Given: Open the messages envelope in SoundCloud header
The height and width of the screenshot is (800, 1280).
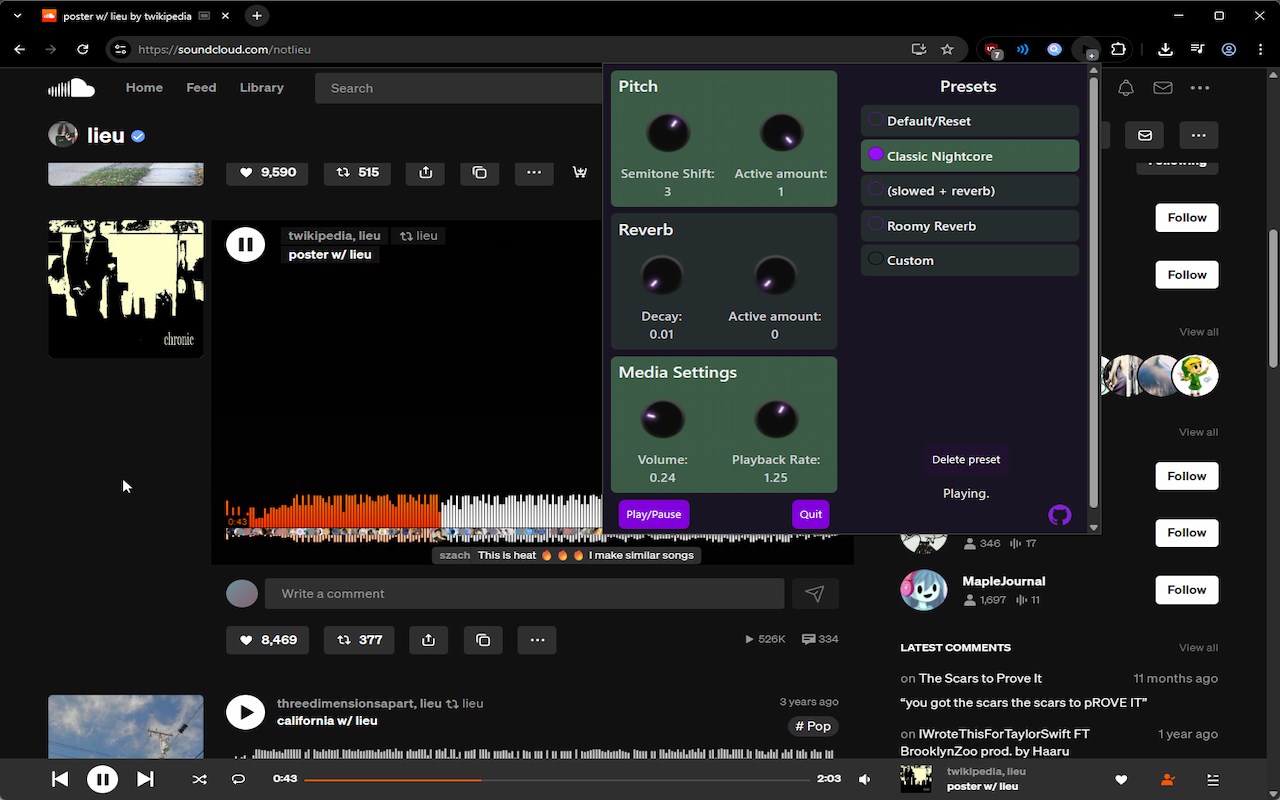Looking at the screenshot, I should [1163, 88].
